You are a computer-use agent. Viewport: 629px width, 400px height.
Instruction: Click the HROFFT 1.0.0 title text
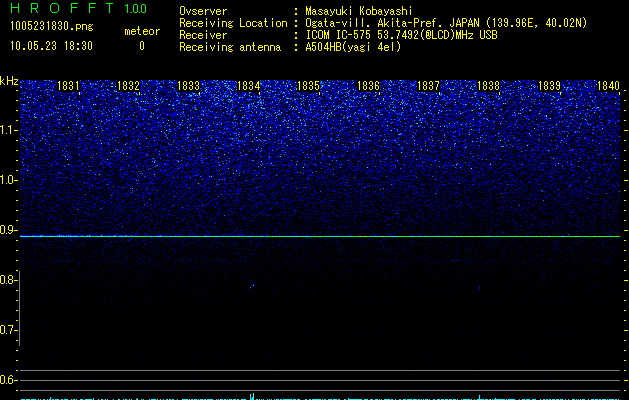[78, 8]
